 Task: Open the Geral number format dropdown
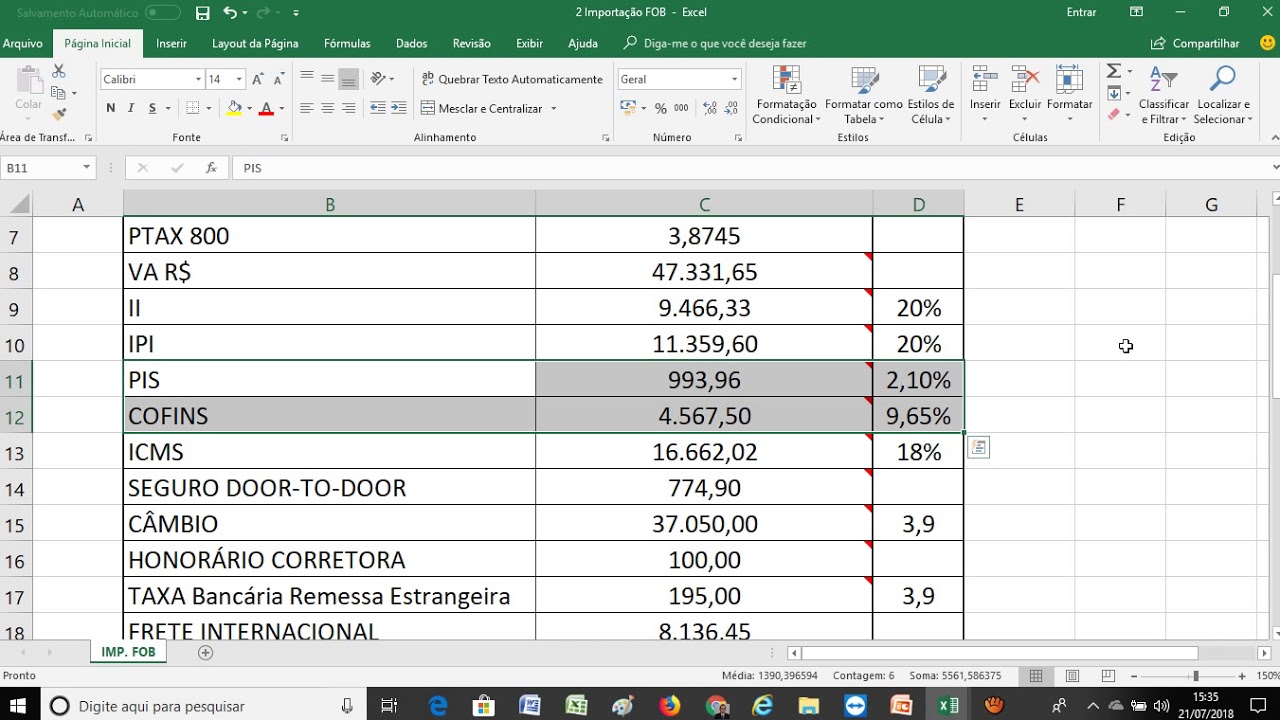click(734, 79)
